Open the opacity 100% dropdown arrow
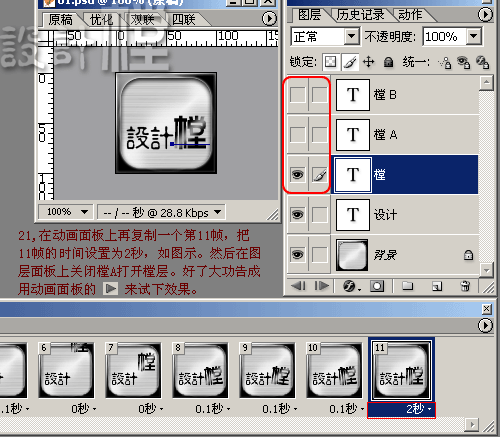 (x=474, y=36)
